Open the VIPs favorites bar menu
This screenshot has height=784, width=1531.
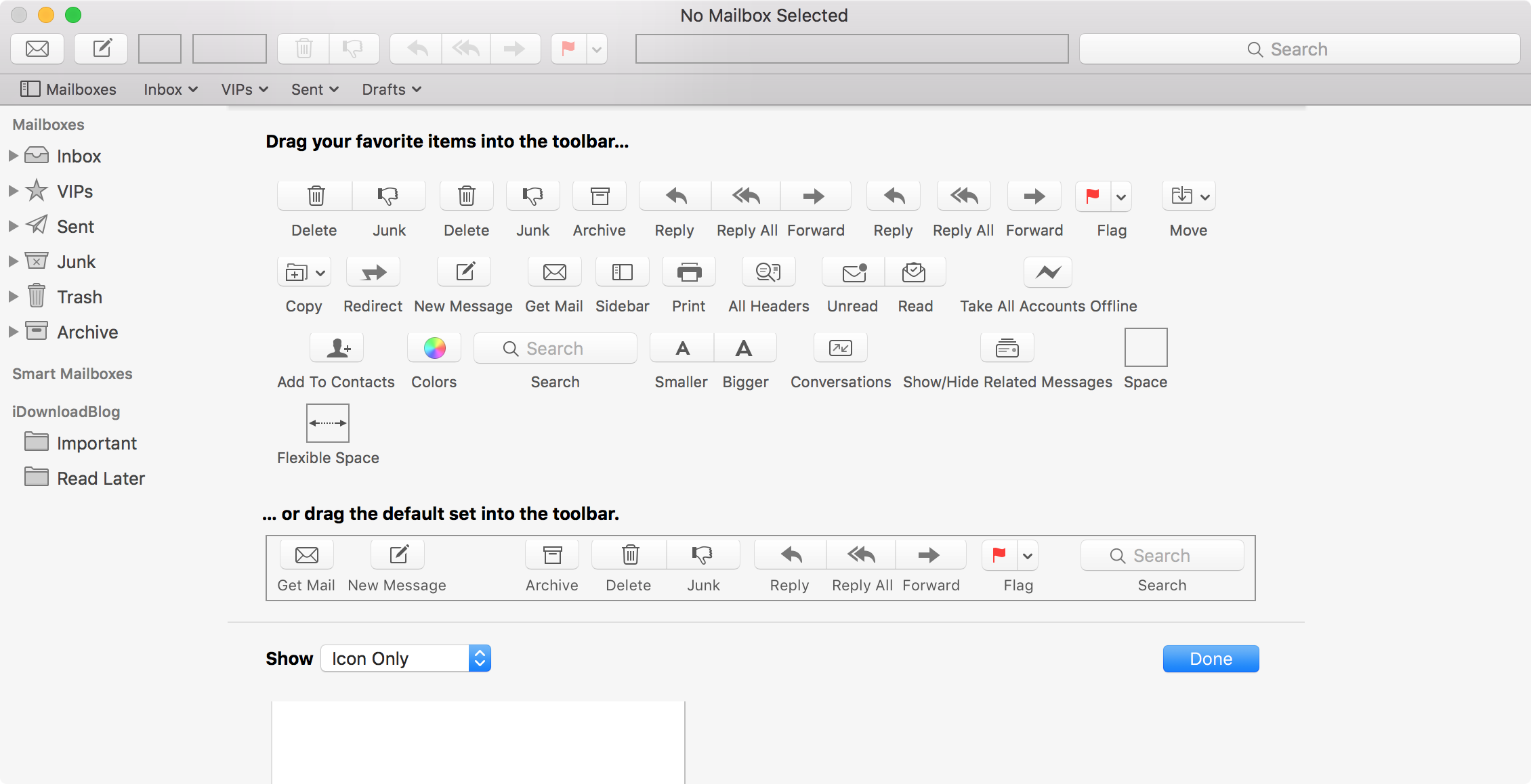pyautogui.click(x=245, y=89)
